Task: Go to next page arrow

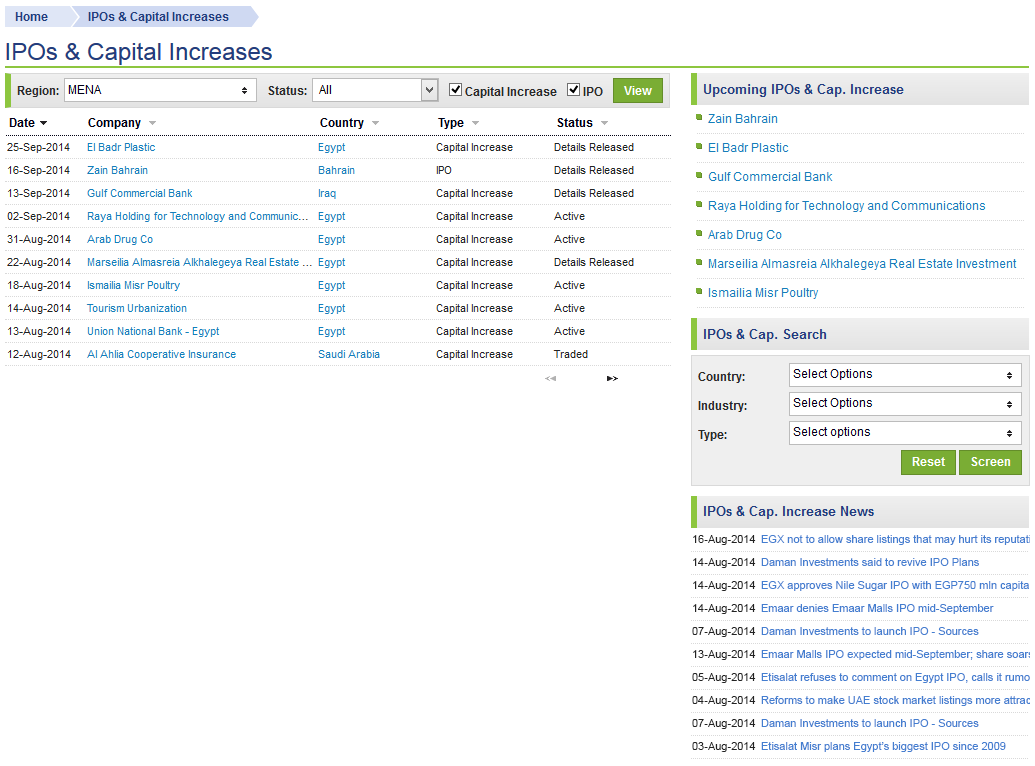Action: [x=612, y=378]
